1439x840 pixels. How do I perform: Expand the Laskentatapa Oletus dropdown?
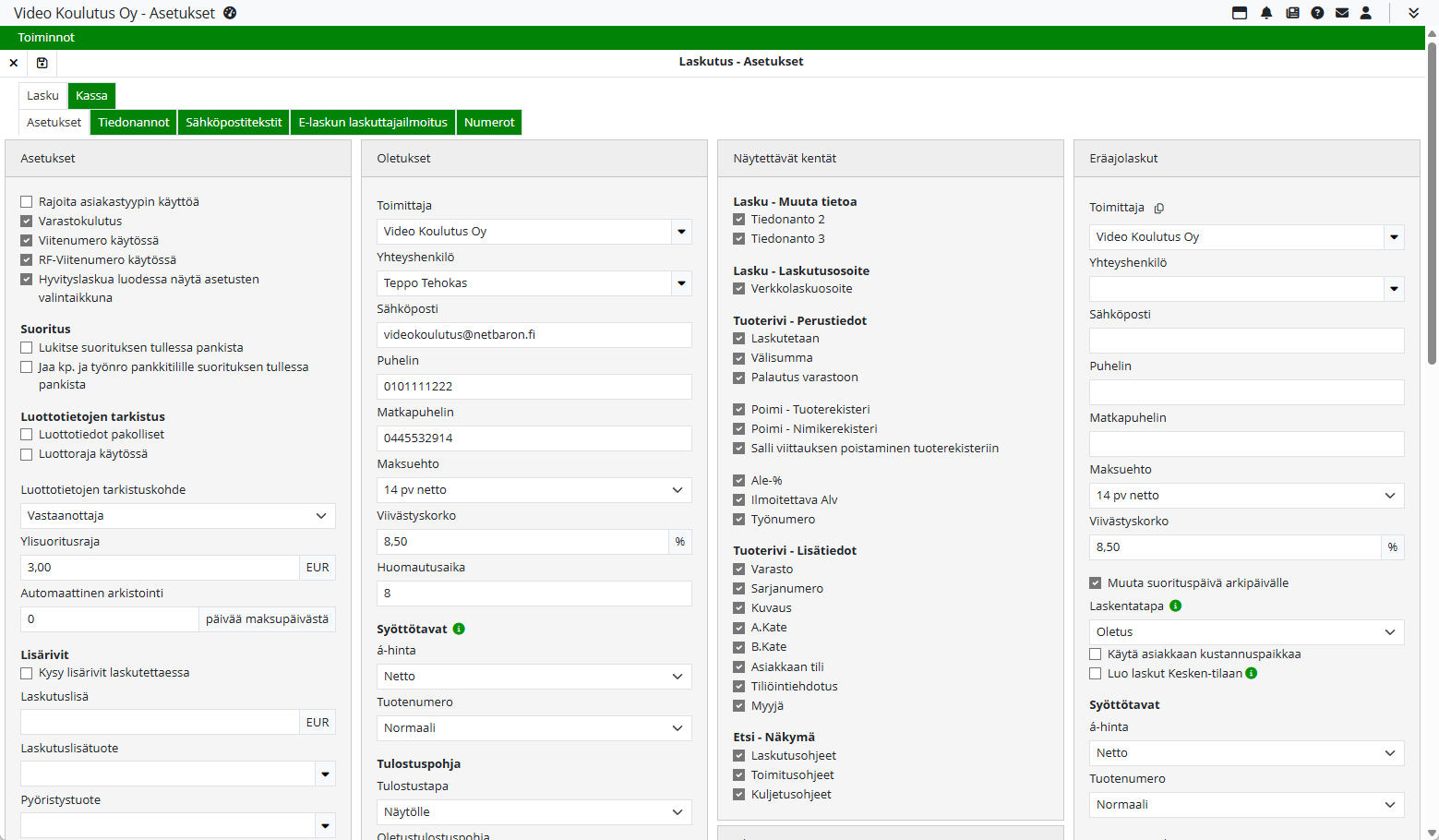[1246, 632]
